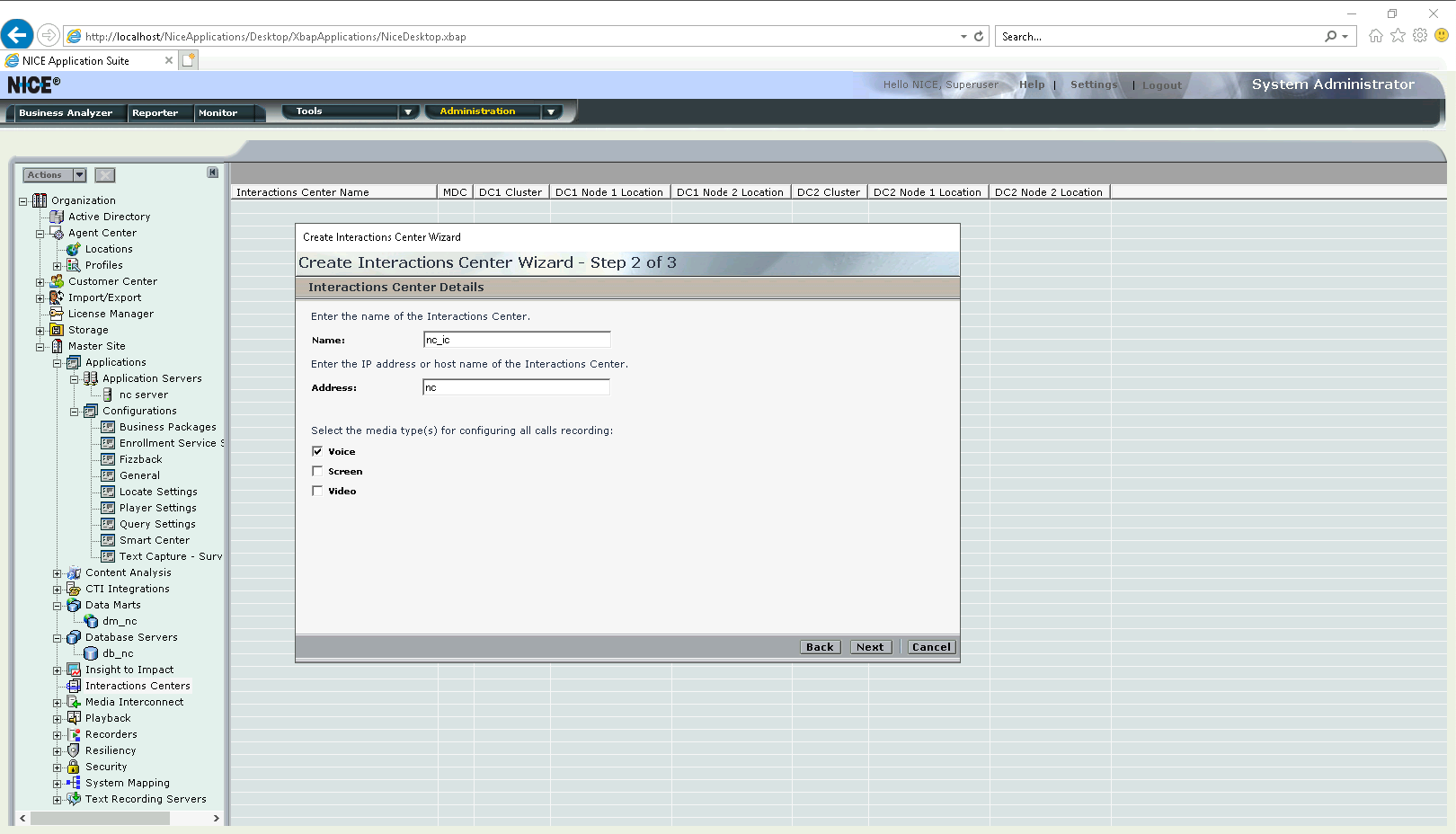
Task: Enable the Screen media type checkbox
Action: tap(317, 471)
